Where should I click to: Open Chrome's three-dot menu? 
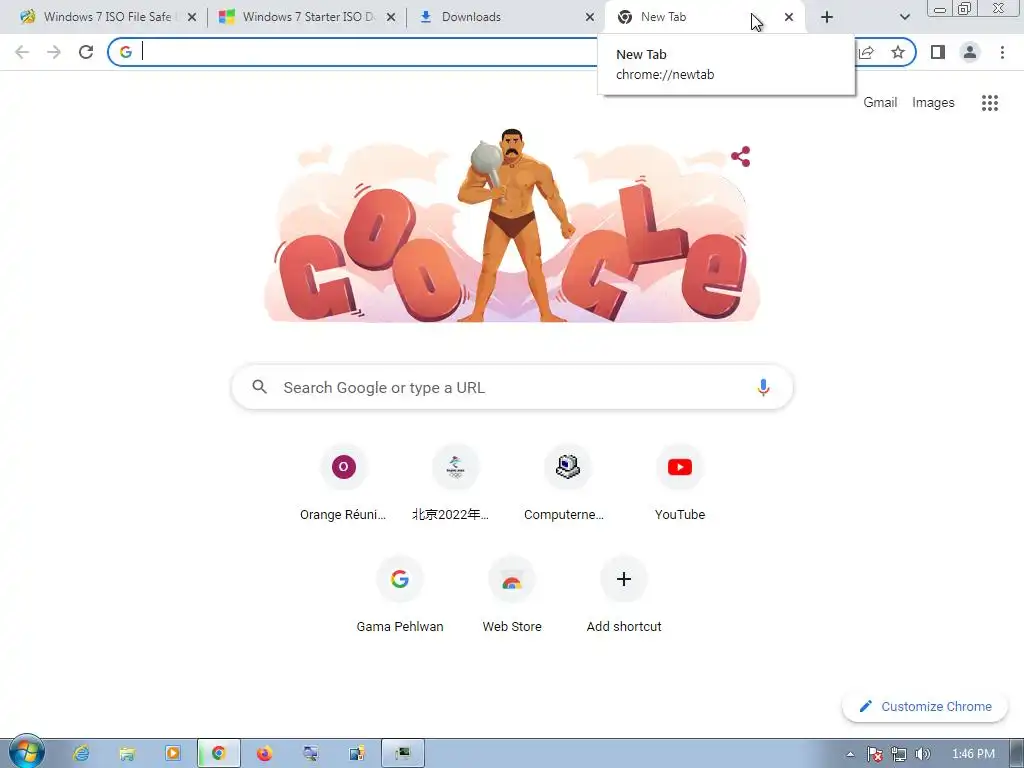1002,52
